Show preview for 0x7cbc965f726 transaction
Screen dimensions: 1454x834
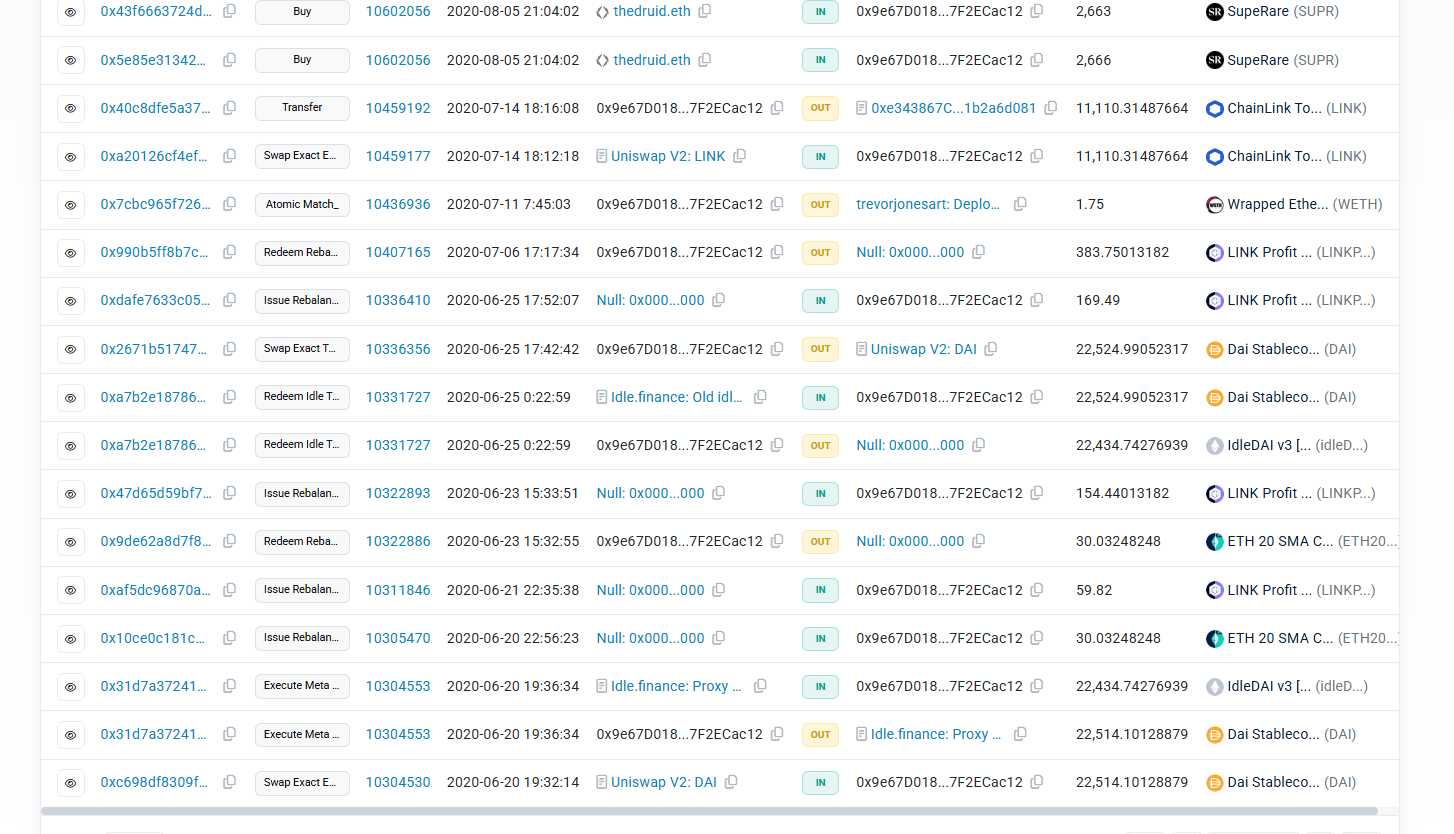click(x=71, y=205)
